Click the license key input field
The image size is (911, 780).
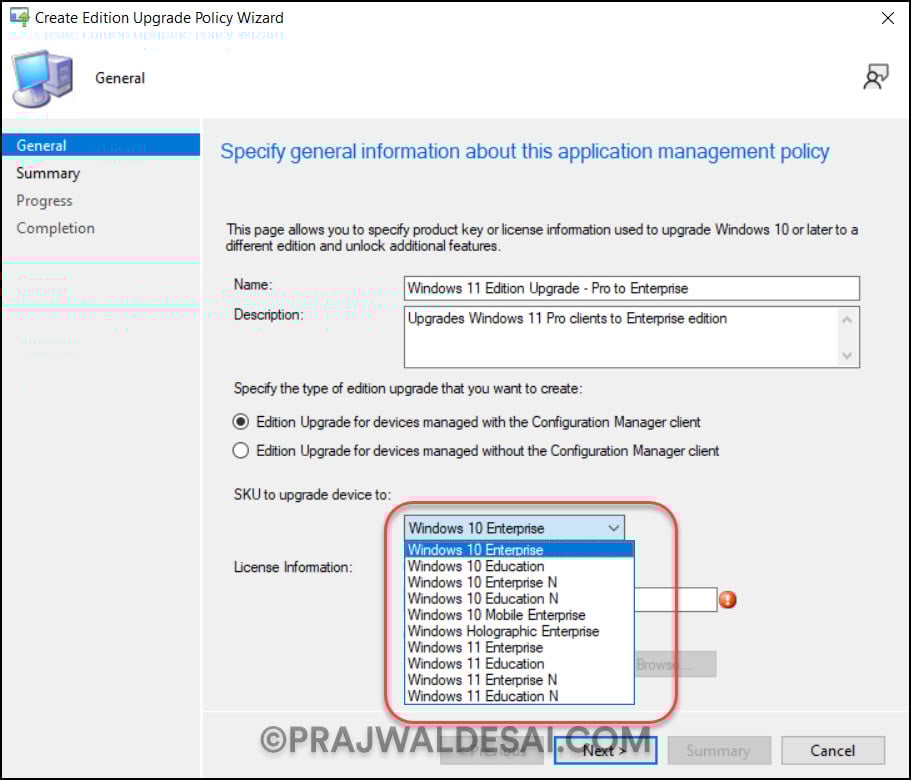[x=676, y=599]
